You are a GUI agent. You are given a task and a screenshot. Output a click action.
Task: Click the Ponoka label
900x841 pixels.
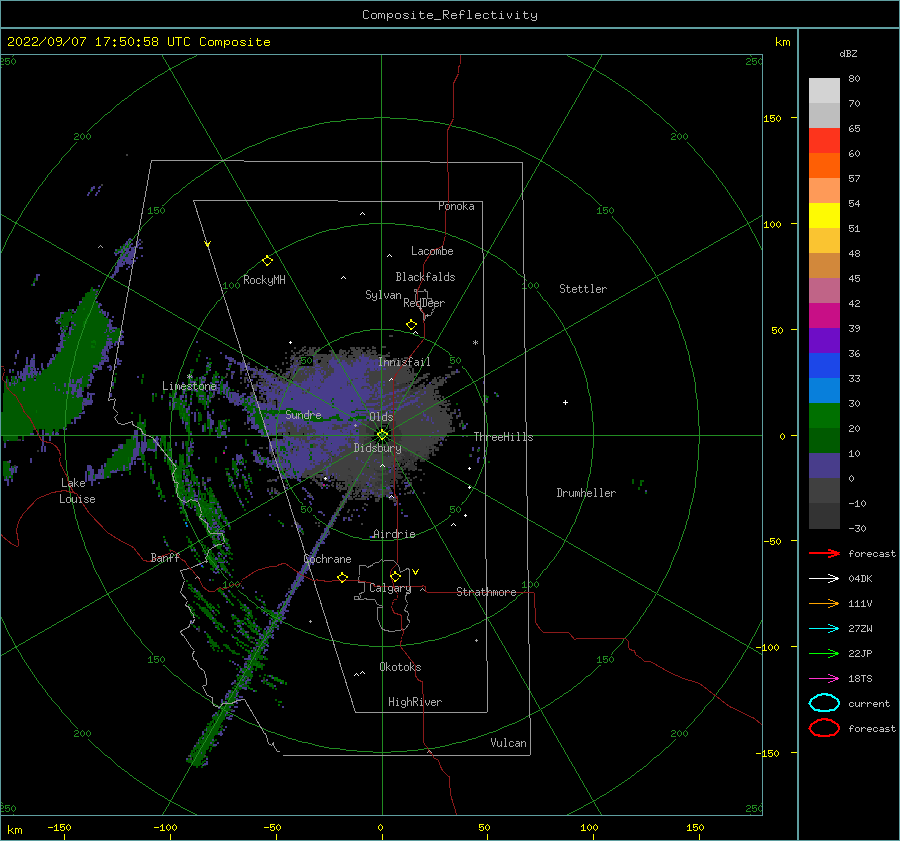456,206
